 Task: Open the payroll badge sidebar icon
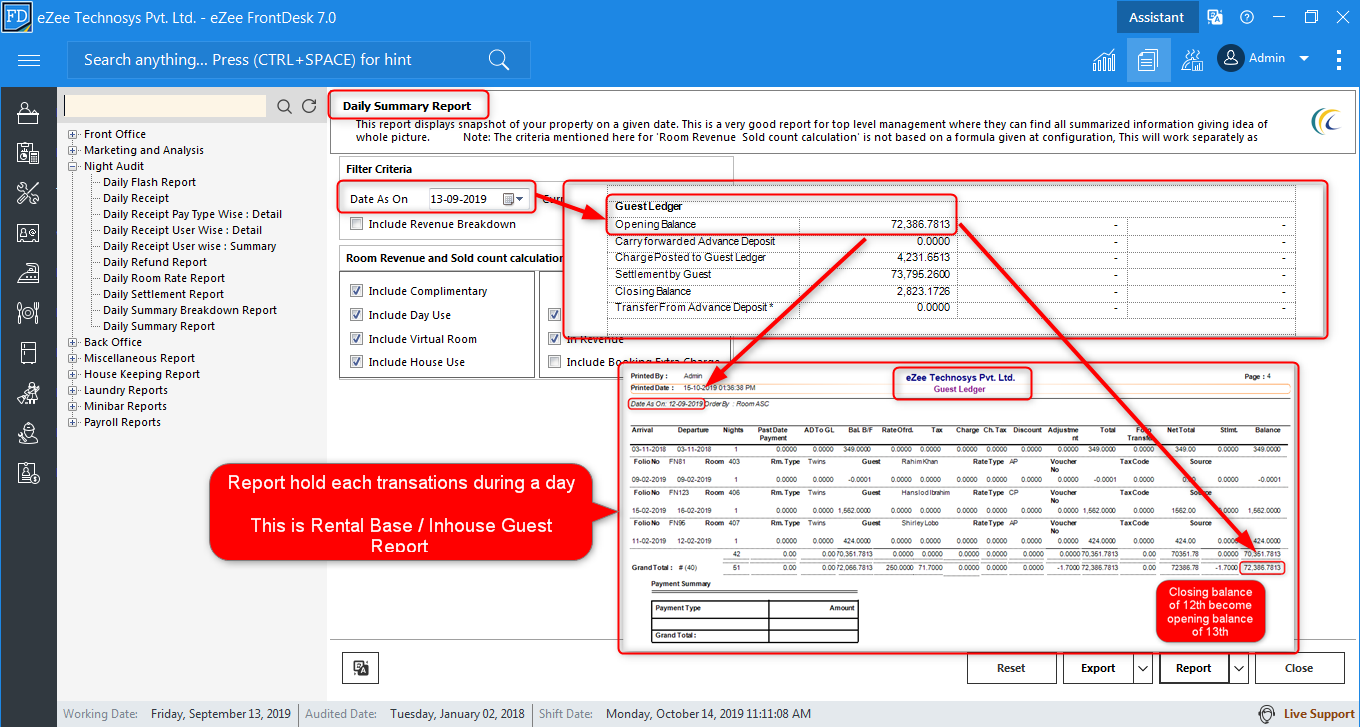[28, 473]
